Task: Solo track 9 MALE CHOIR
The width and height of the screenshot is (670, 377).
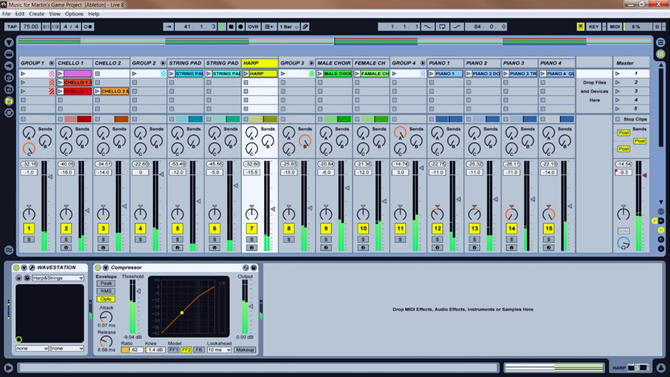Action: tap(326, 239)
